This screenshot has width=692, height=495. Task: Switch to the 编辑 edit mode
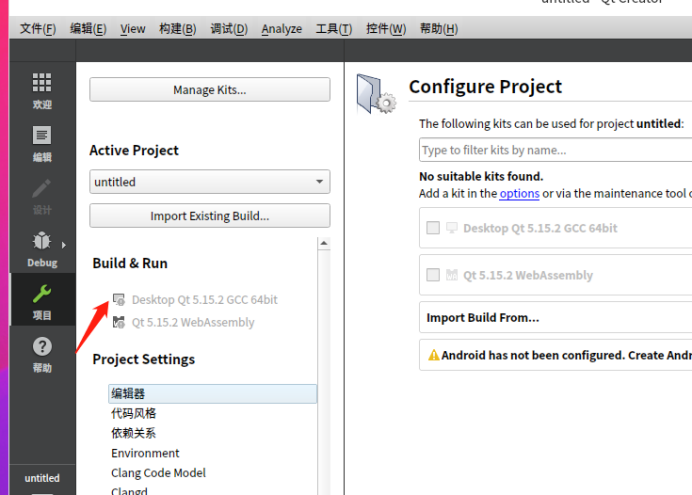(x=42, y=144)
